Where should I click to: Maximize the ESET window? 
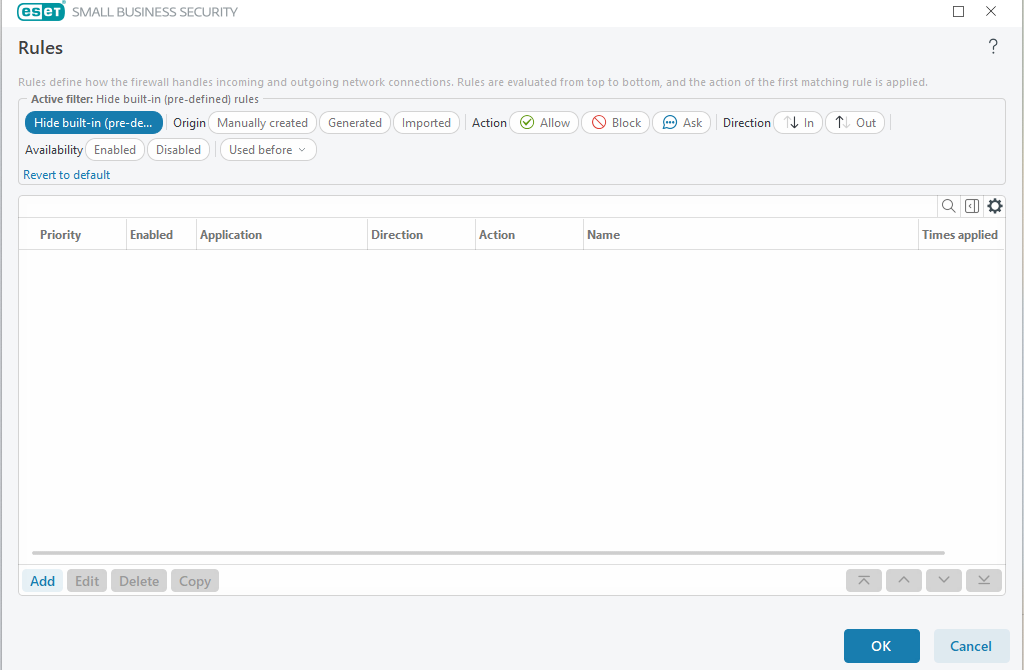coord(959,11)
